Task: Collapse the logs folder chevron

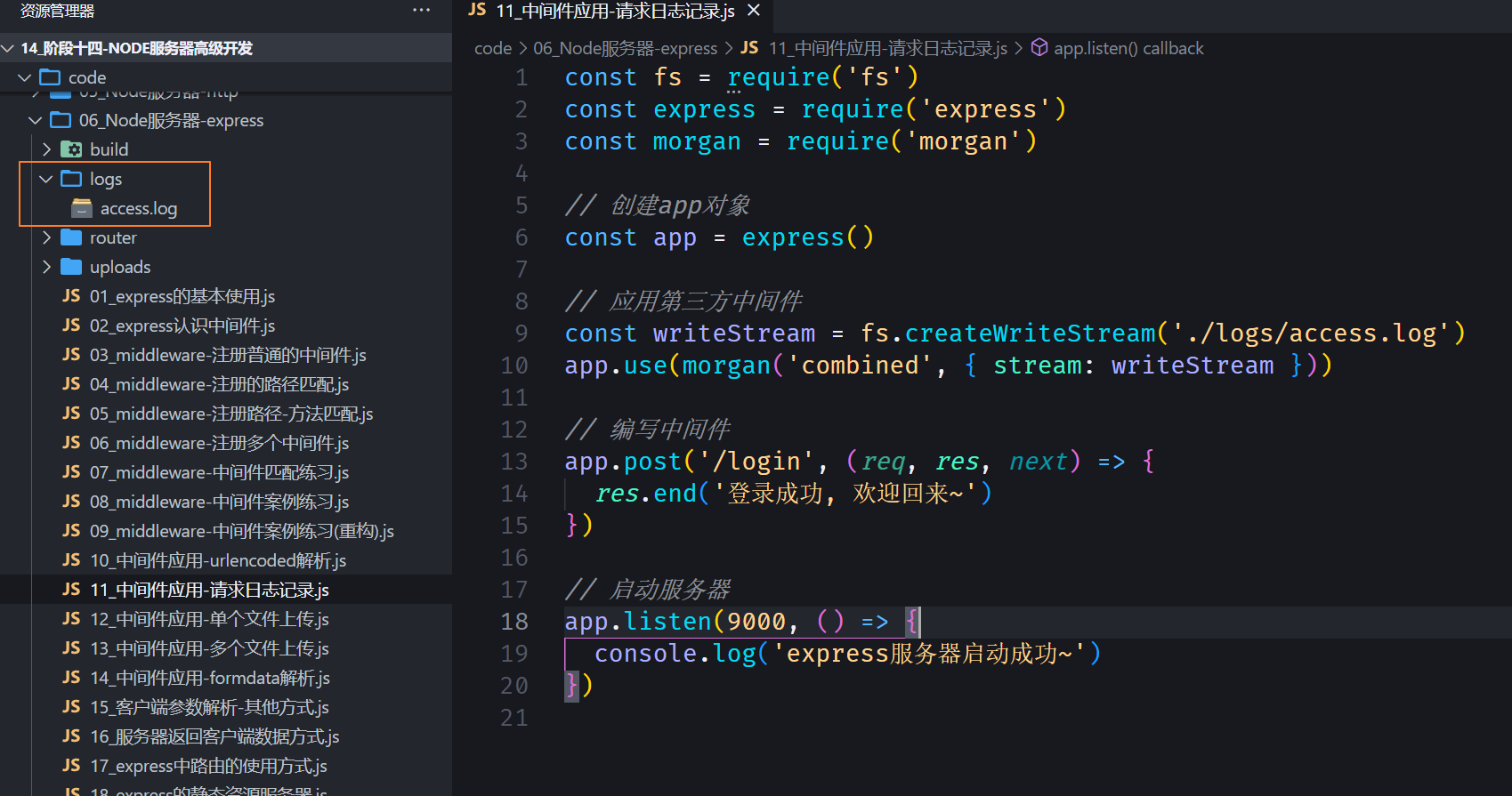Action: coord(46,179)
